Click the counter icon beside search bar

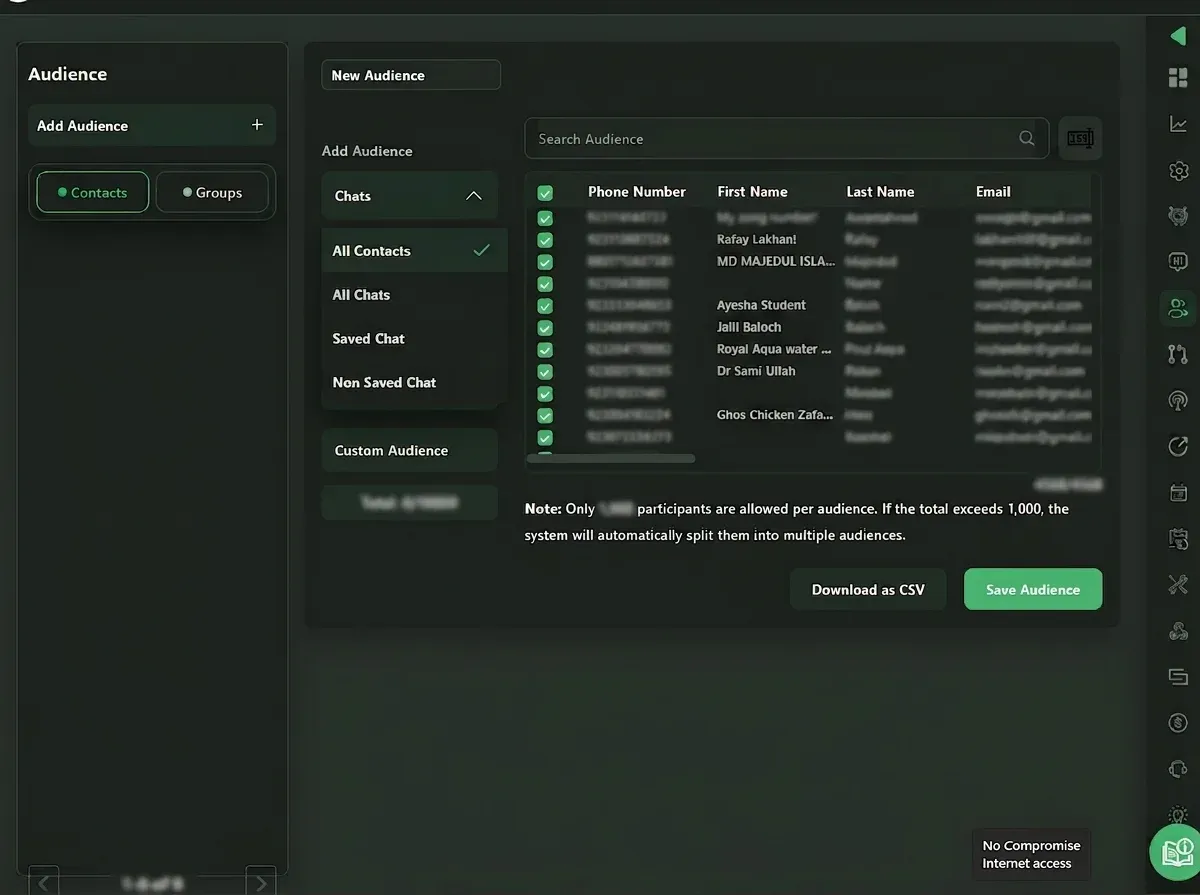tap(1080, 139)
